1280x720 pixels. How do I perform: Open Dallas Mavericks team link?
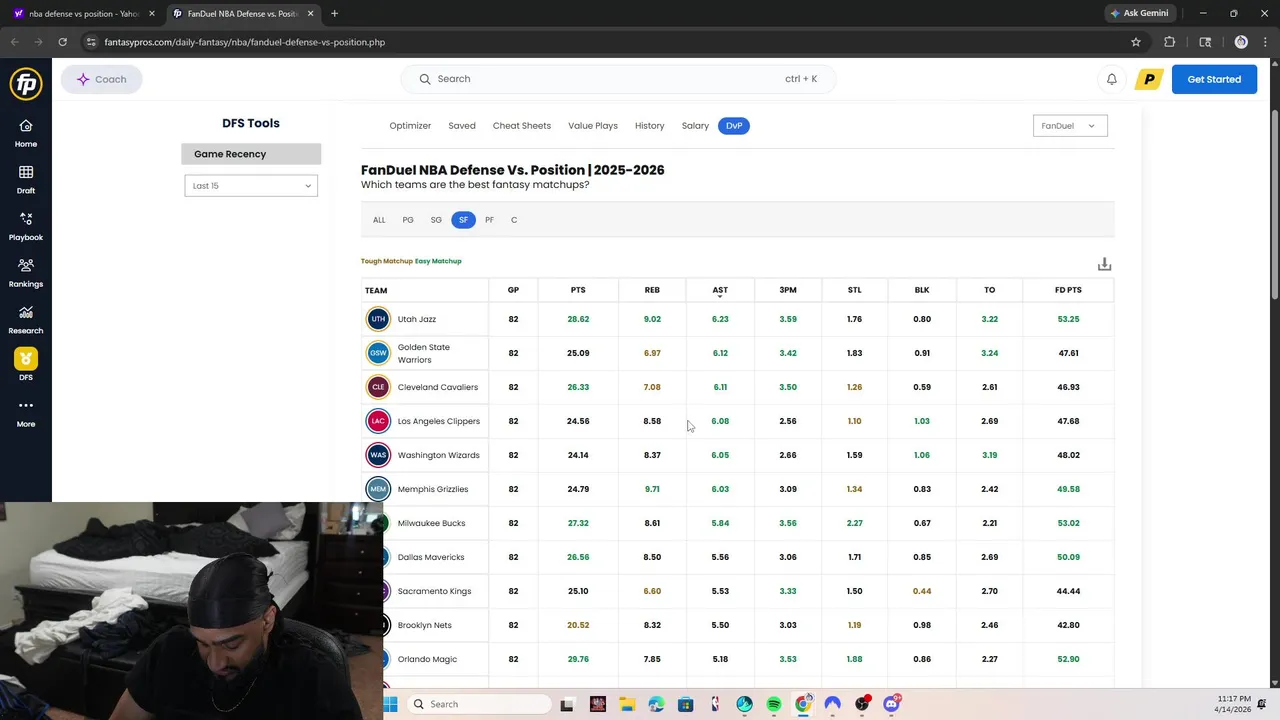pyautogui.click(x=431, y=557)
